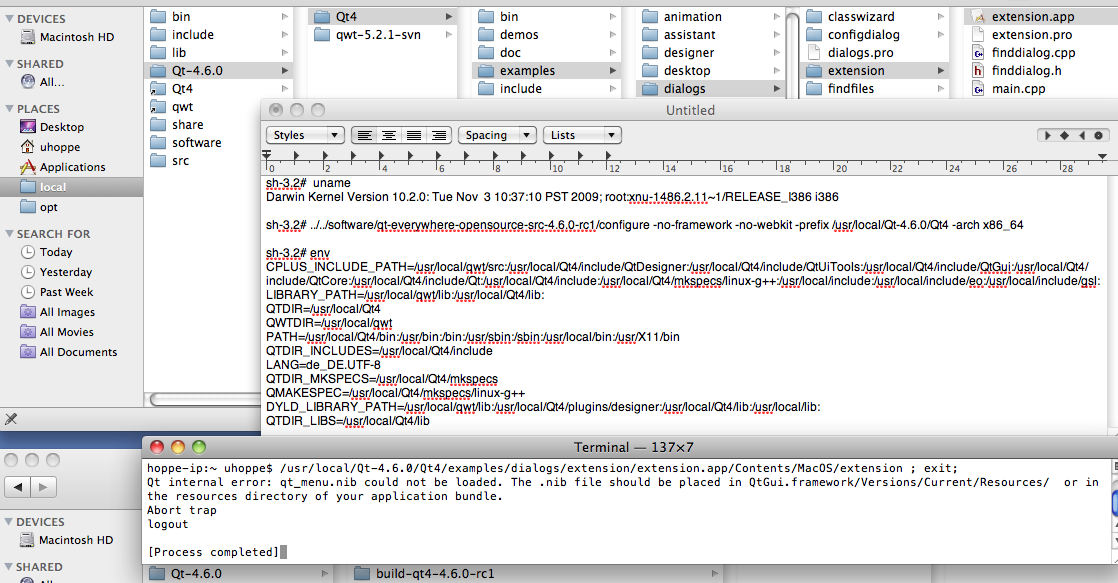The width and height of the screenshot is (1118, 583).
Task: Go forward in lower Finder window
Action: tap(43, 487)
